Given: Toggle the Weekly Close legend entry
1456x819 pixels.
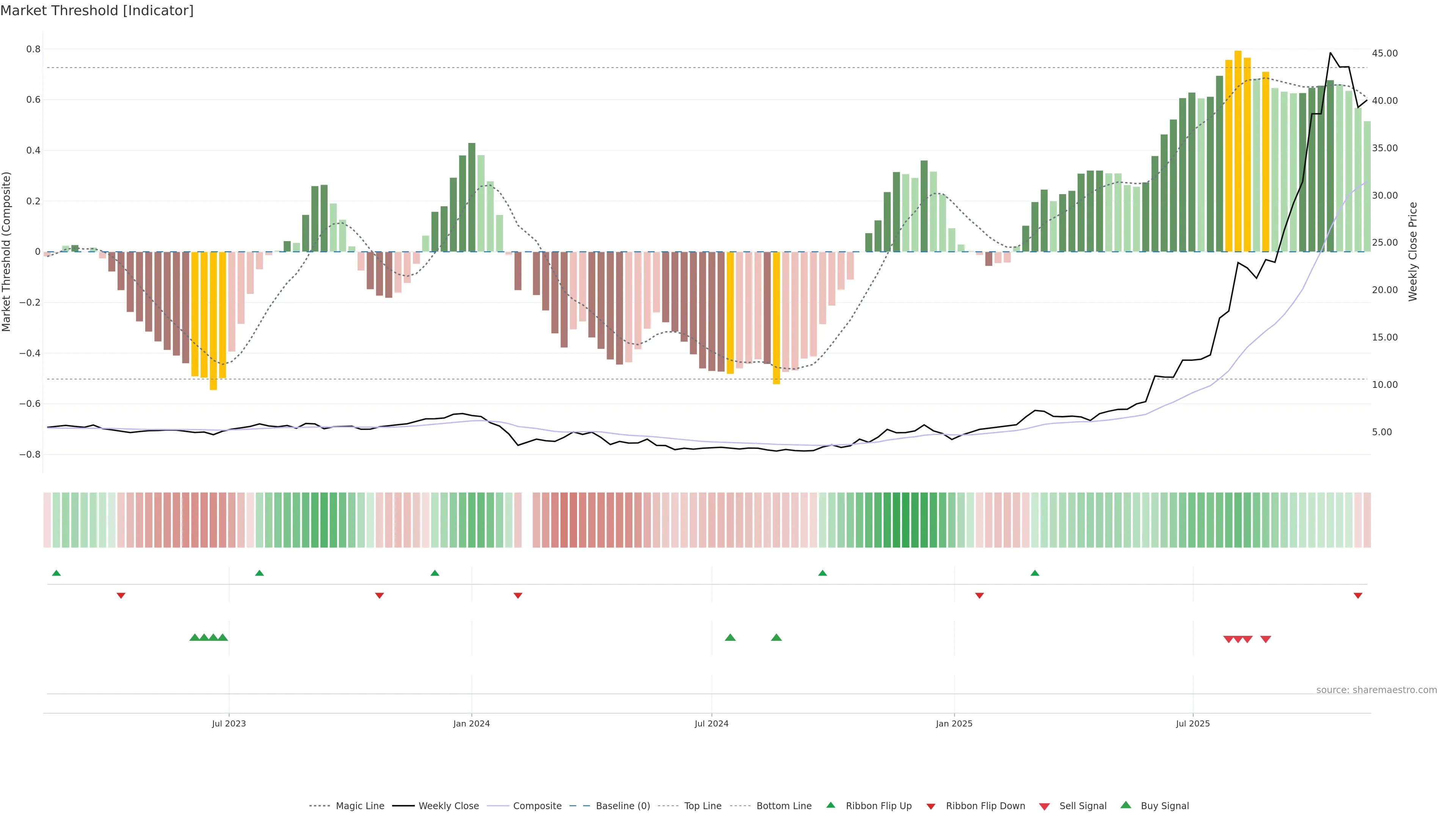Looking at the screenshot, I should (x=448, y=806).
